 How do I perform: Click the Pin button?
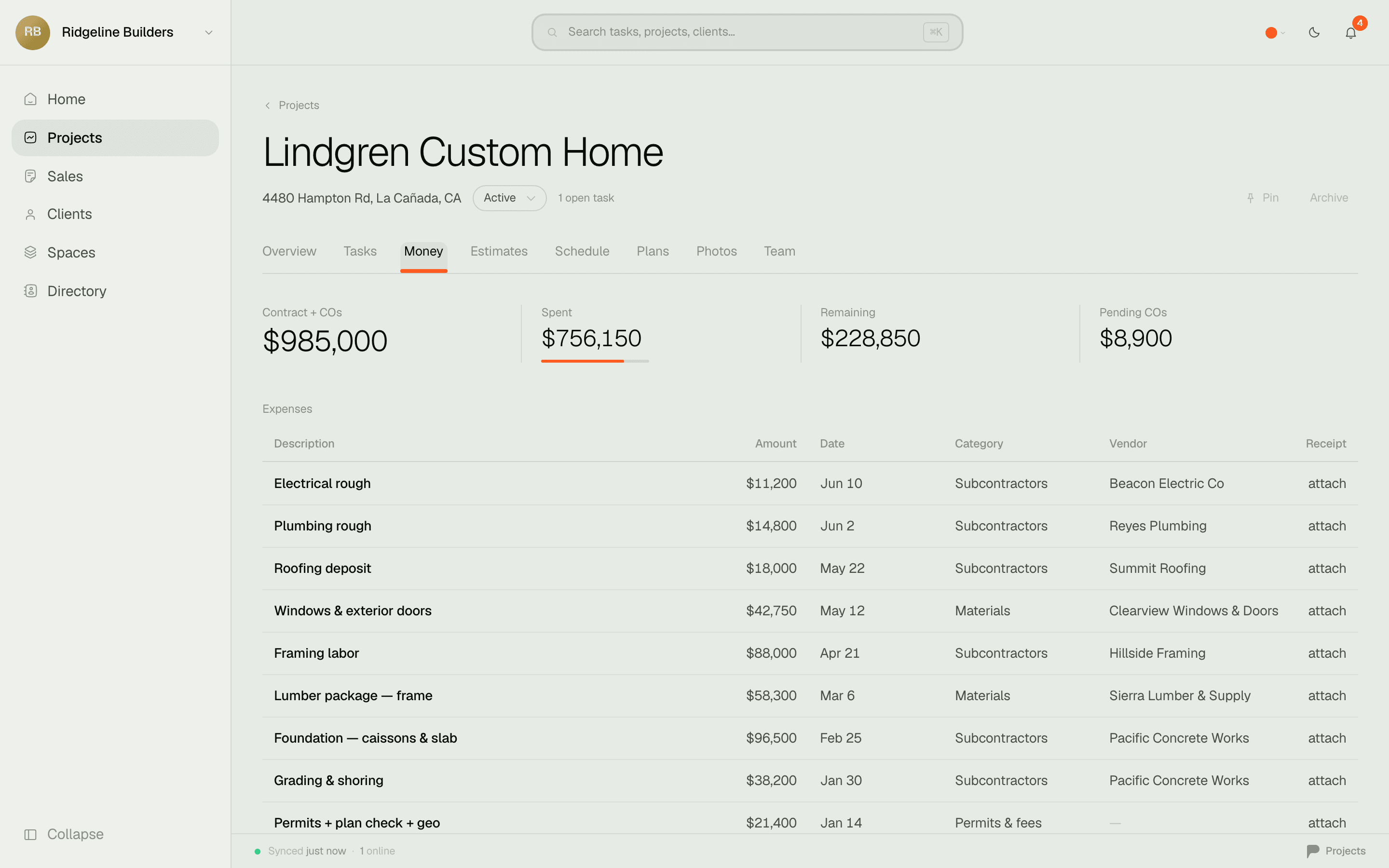pos(1263,198)
